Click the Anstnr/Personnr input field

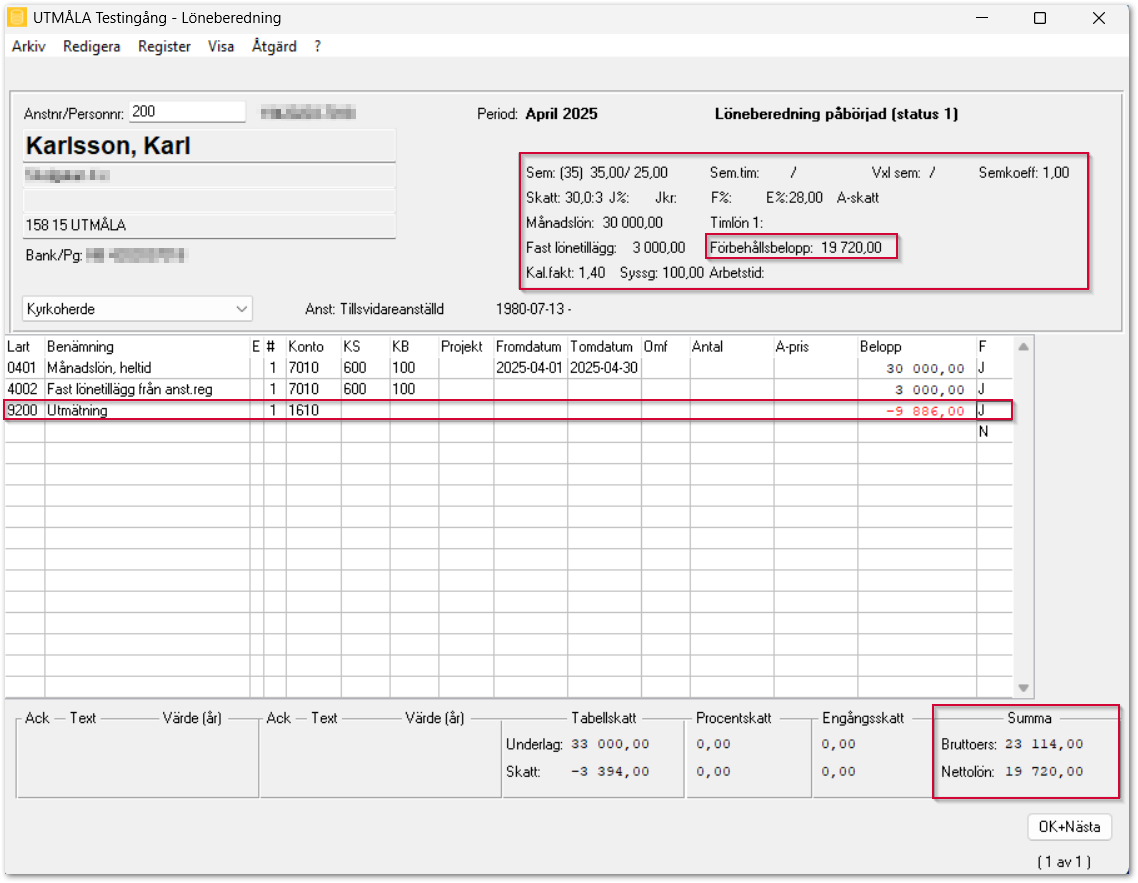[x=187, y=113]
